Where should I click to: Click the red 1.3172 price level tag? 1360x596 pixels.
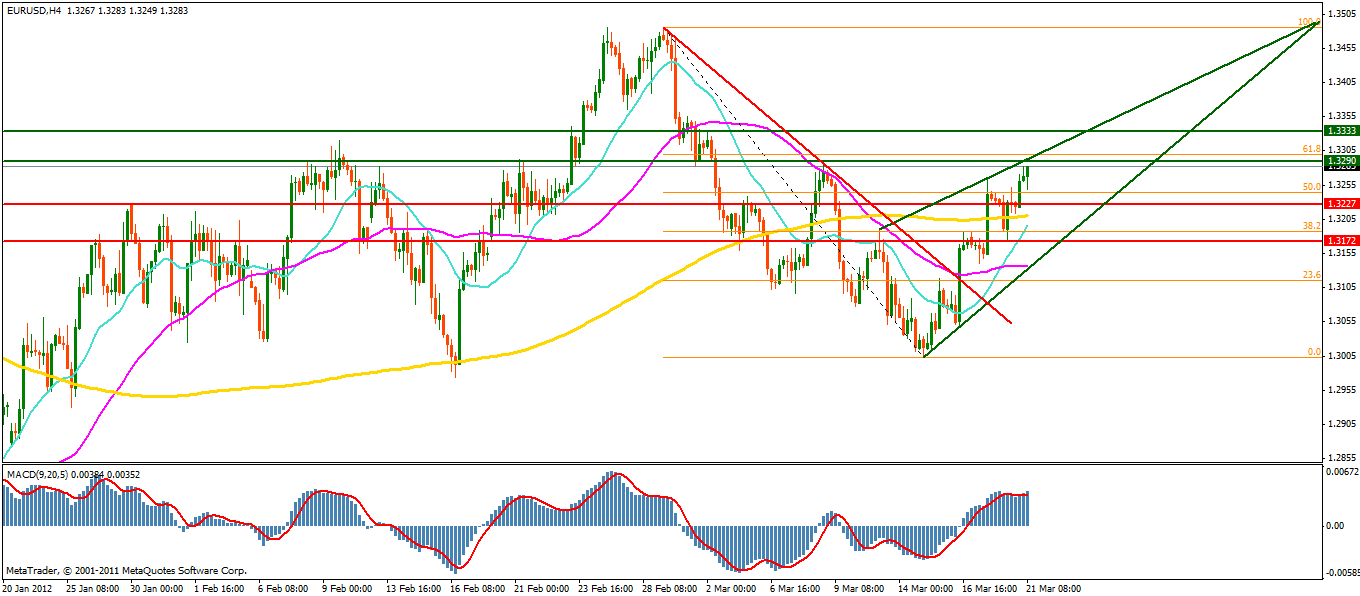pyautogui.click(x=1339, y=241)
